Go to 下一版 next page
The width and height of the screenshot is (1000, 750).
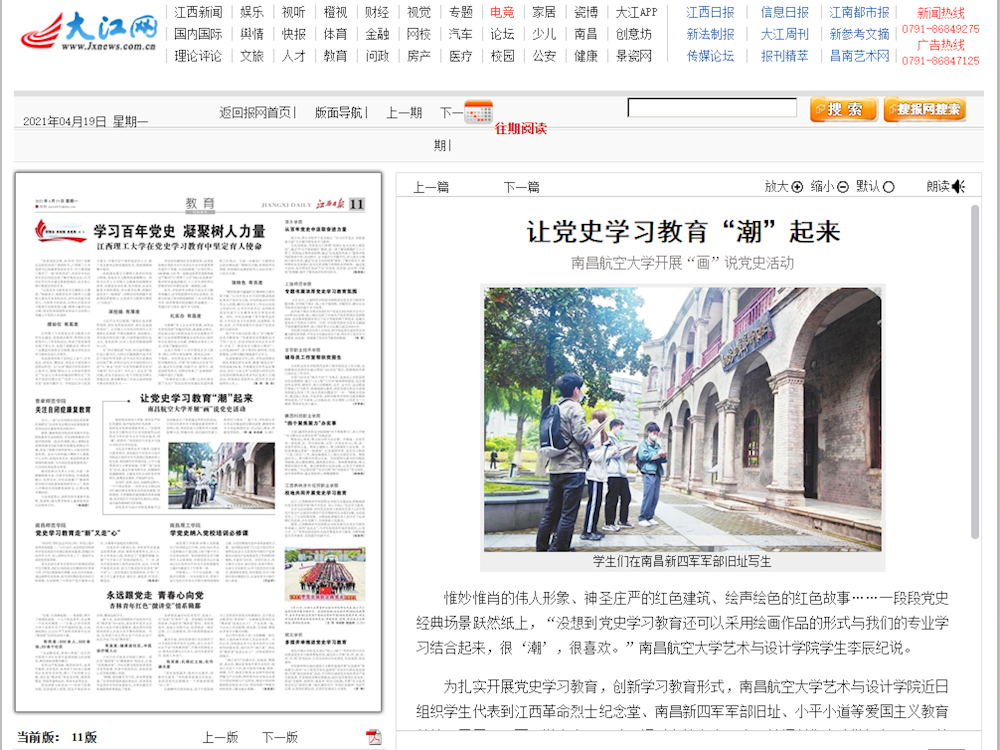[280, 737]
